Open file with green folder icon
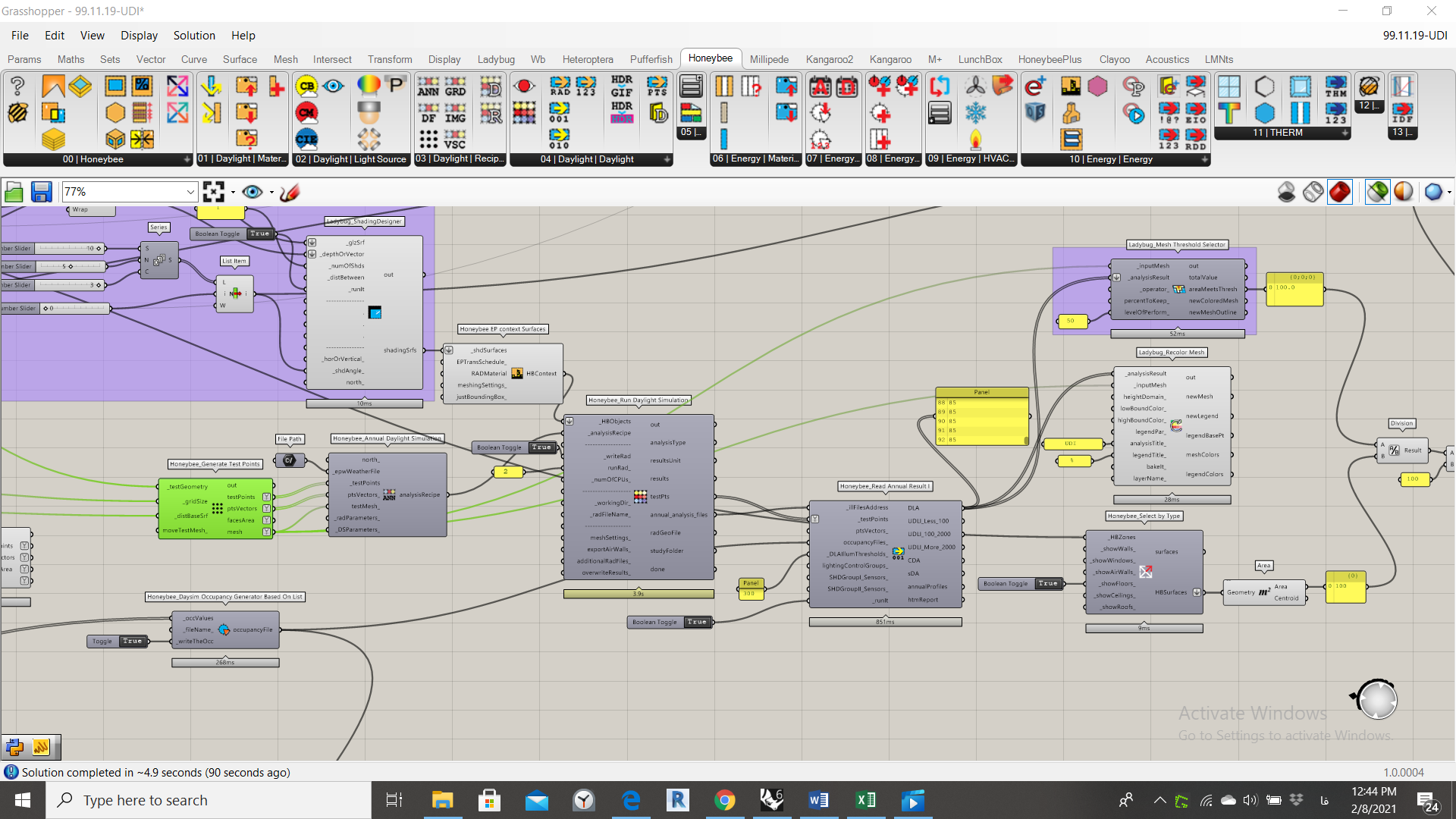The image size is (1456, 819). pyautogui.click(x=14, y=193)
